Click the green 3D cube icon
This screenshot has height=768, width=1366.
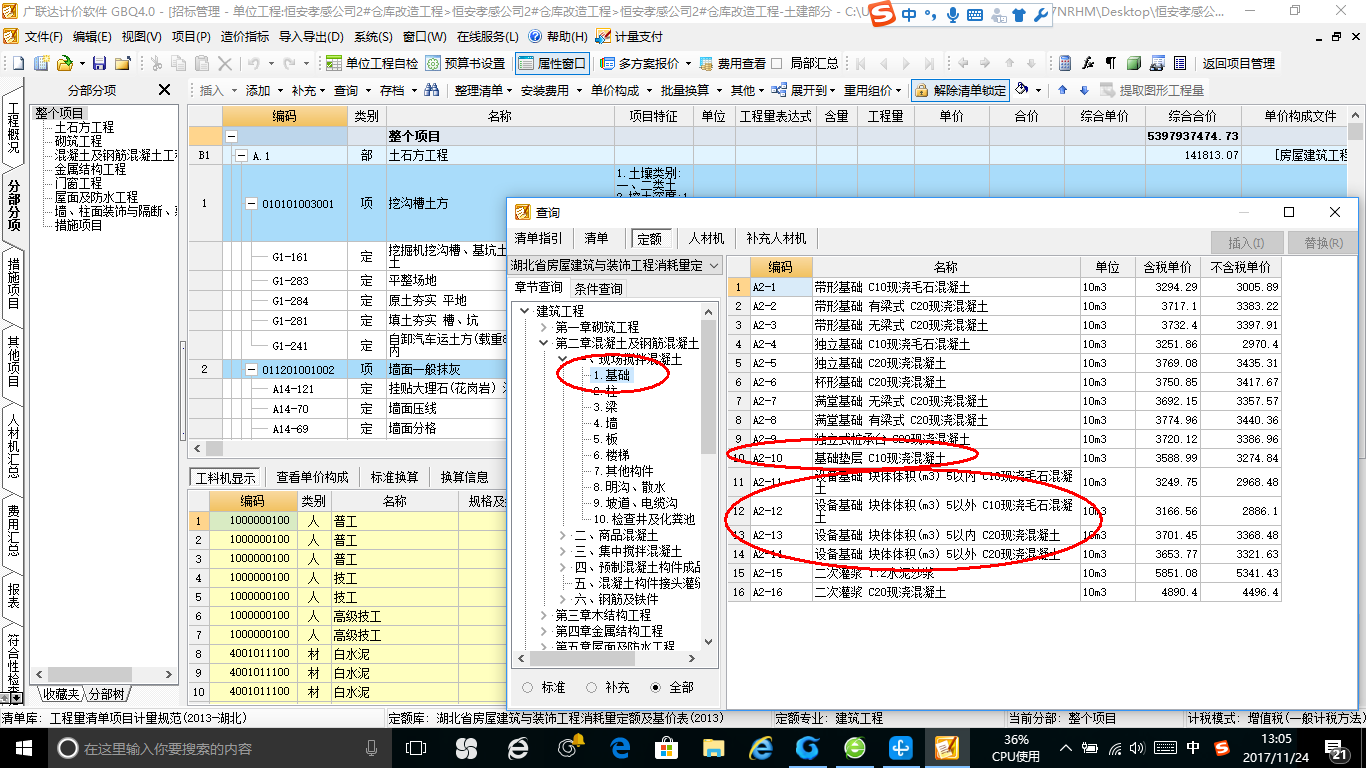(1133, 63)
